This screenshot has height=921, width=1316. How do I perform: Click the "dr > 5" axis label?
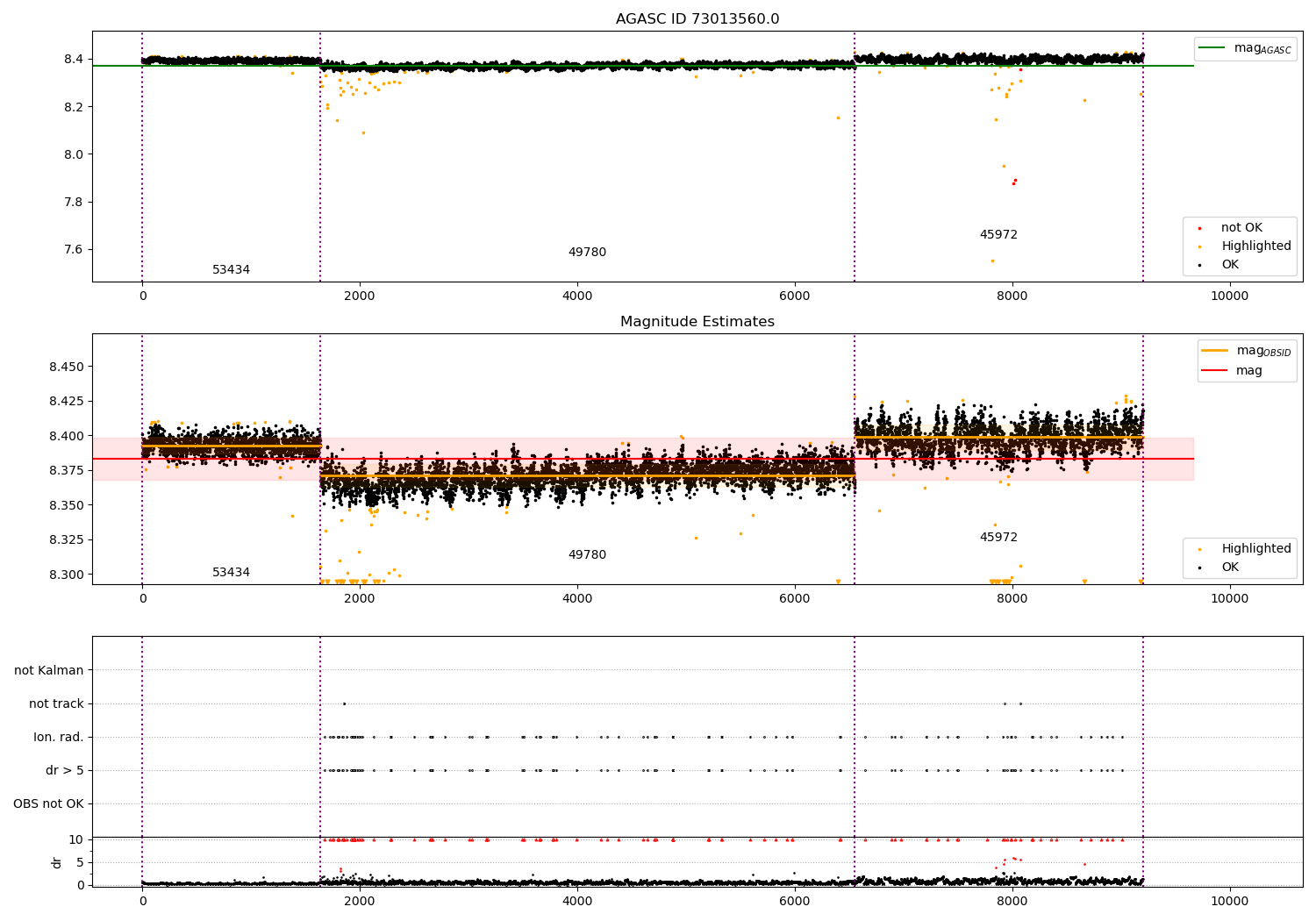click(65, 771)
